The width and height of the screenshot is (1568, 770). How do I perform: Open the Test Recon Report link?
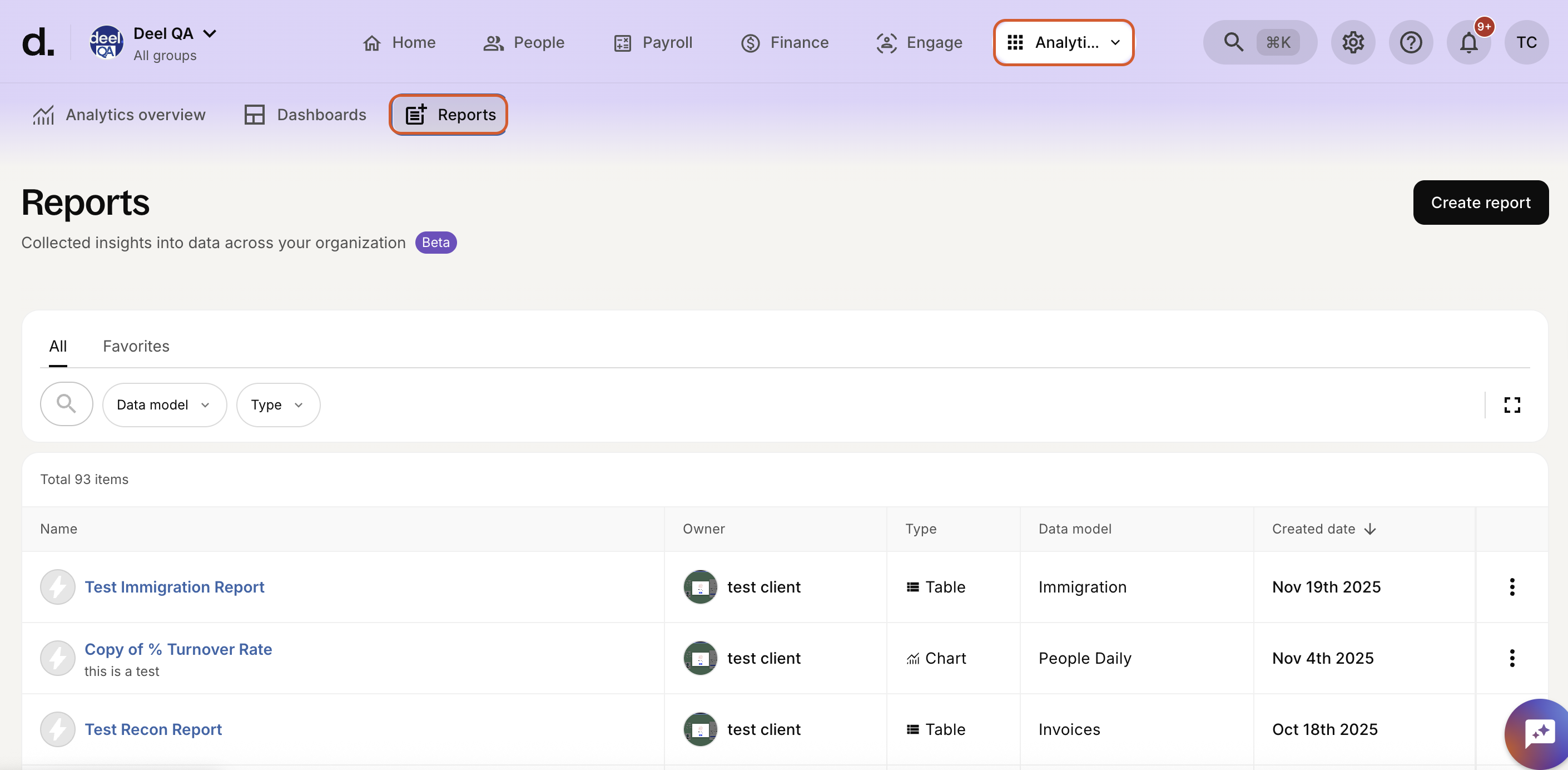click(x=153, y=729)
